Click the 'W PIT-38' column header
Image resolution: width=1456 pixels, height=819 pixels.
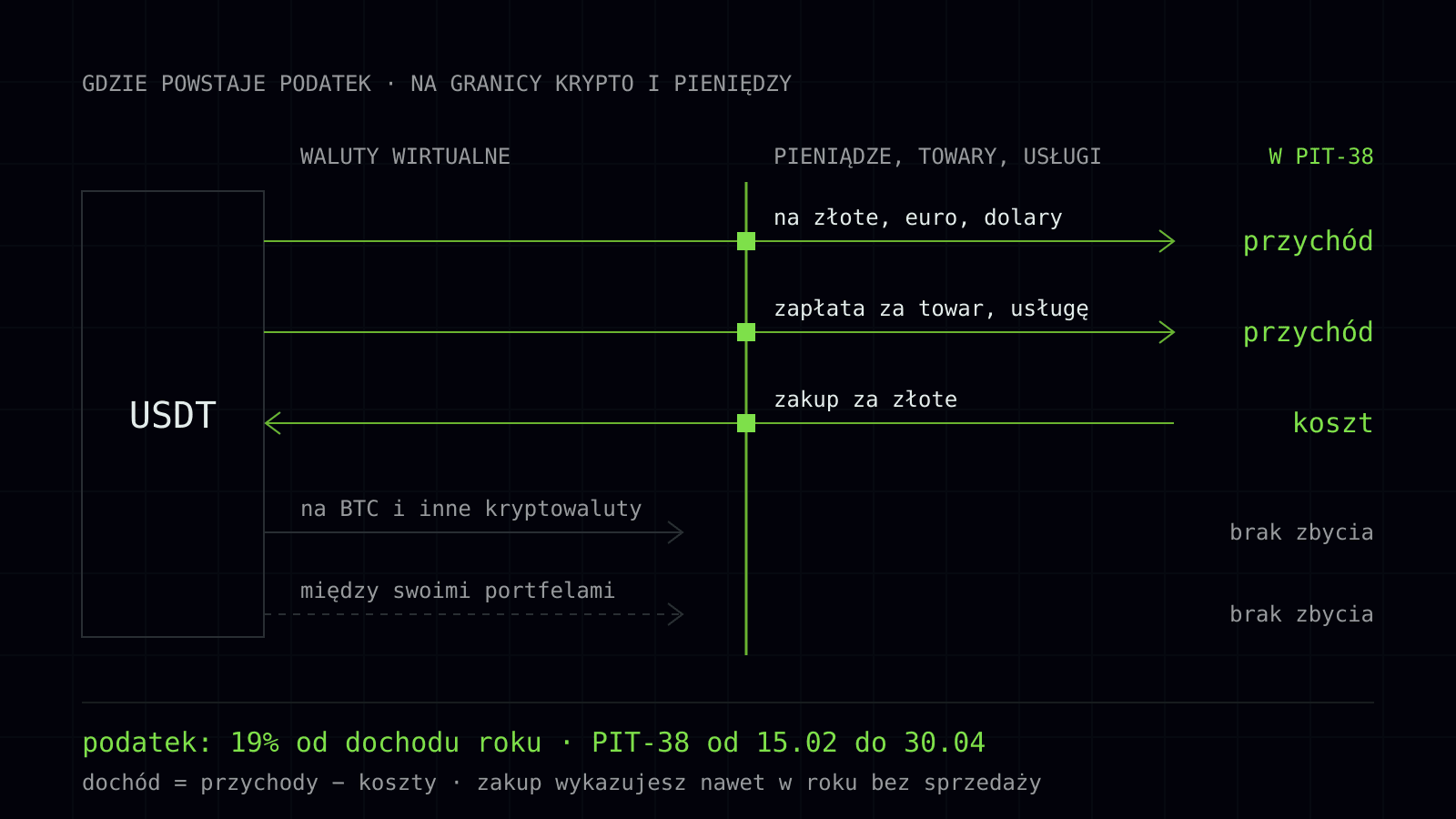click(x=1321, y=157)
